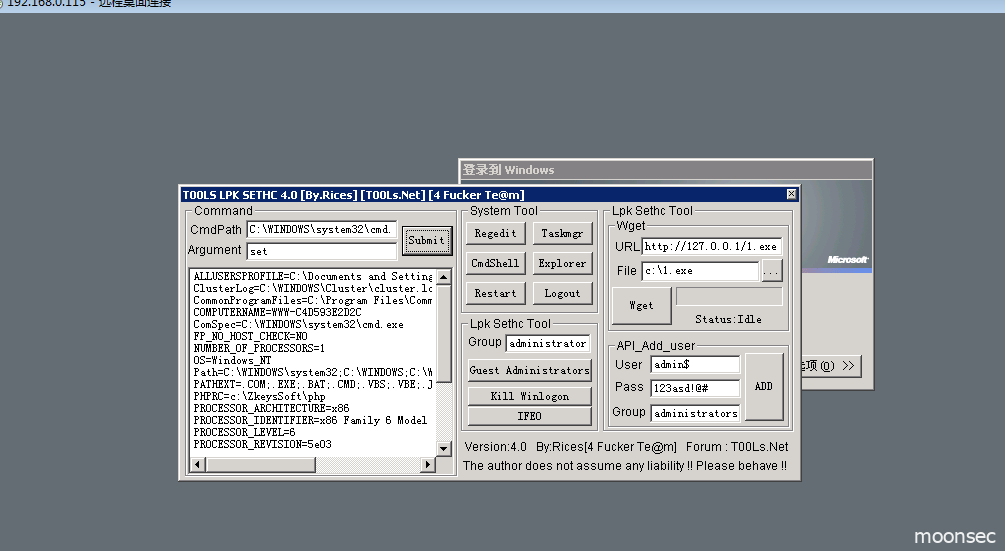1005x551 pixels.
Task: Click the Logout button
Action: tap(562, 293)
